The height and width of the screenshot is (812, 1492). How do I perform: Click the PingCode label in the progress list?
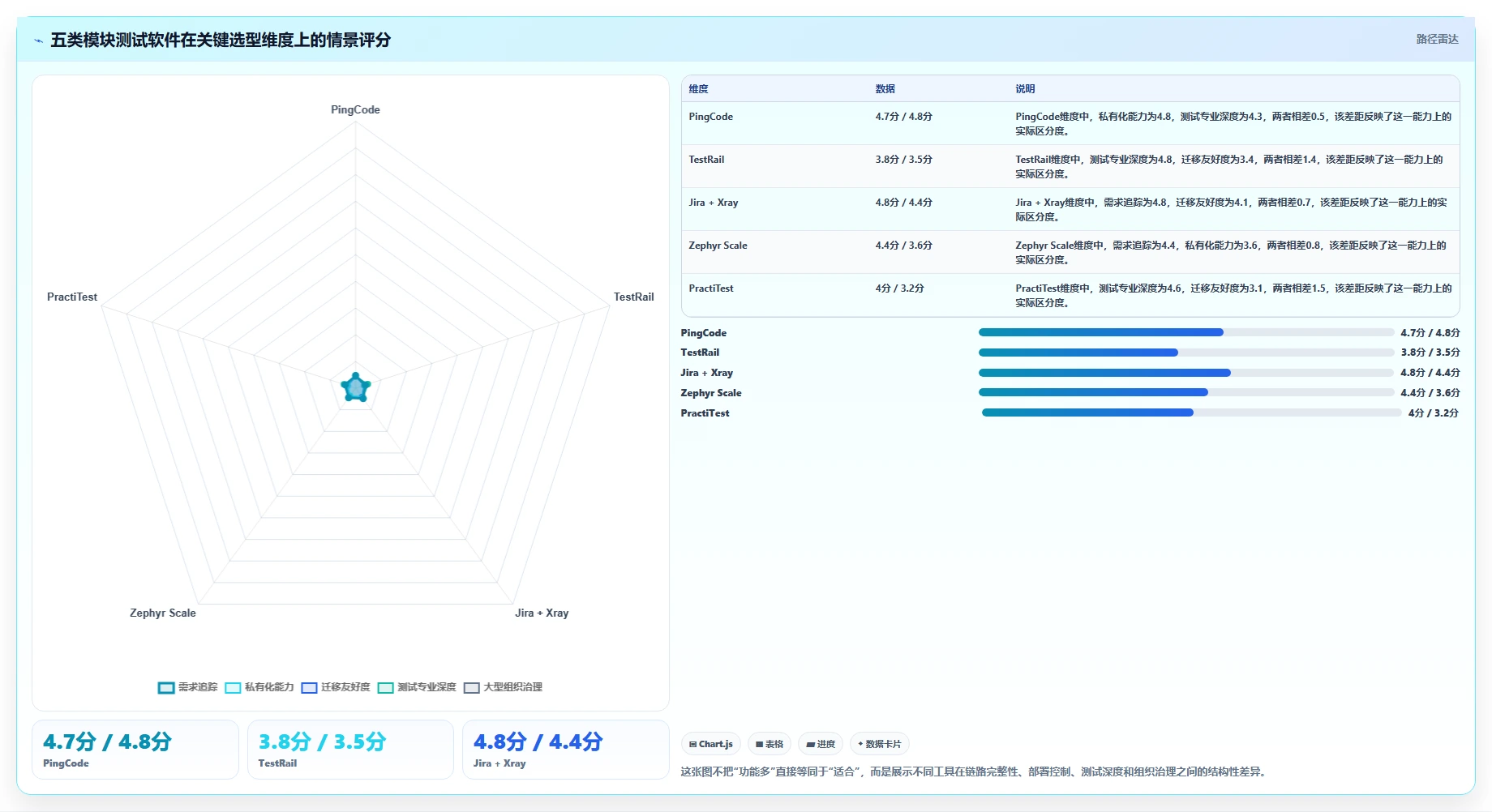703,333
